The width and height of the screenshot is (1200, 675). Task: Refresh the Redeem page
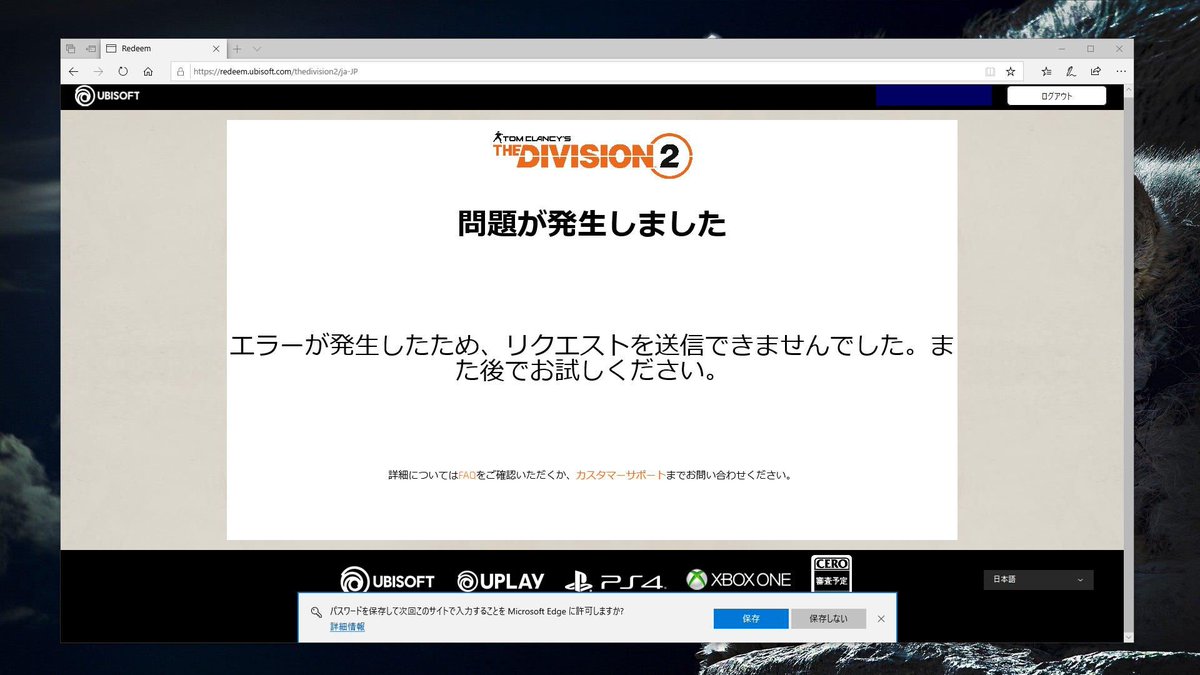click(x=123, y=72)
